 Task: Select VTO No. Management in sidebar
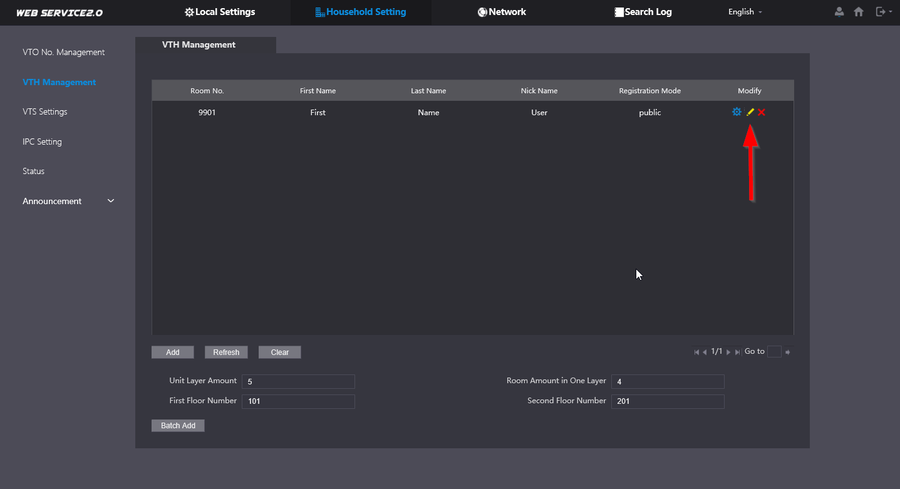pos(63,52)
